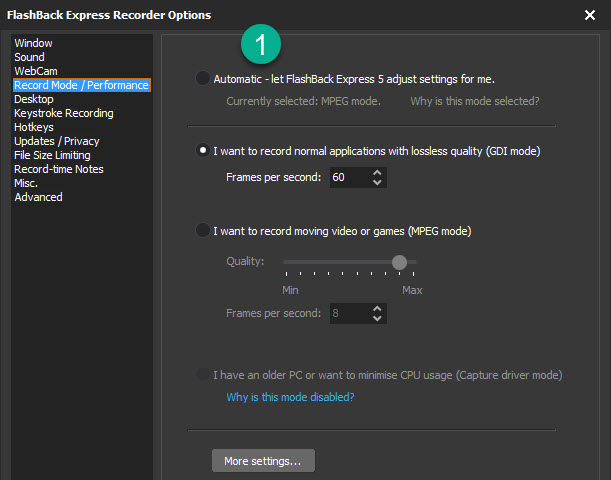611x480 pixels.
Task: Click the More settings button
Action: pyautogui.click(x=263, y=461)
